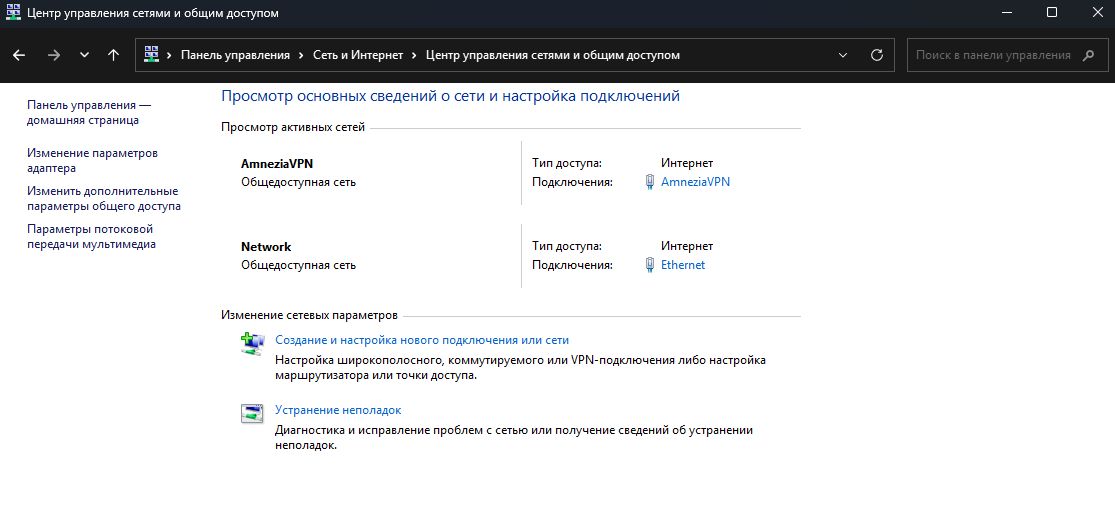Open Устранение неполадок link
1115x519 pixels.
pos(338,410)
